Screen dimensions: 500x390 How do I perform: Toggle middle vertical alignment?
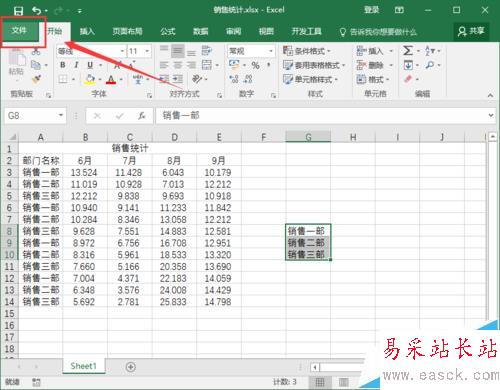pos(178,51)
